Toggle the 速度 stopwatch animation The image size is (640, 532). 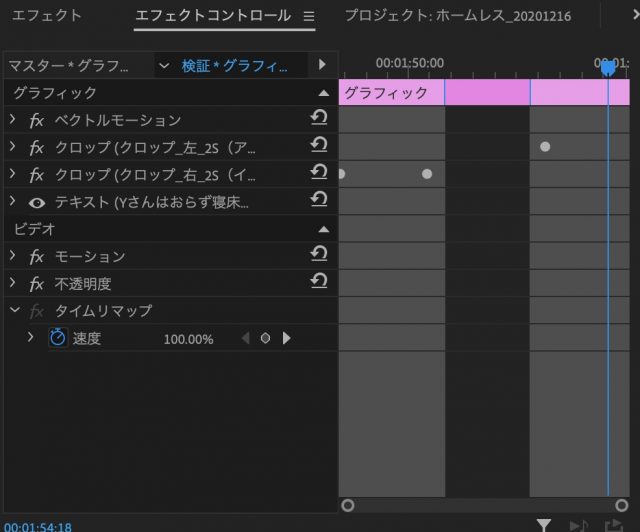58,338
